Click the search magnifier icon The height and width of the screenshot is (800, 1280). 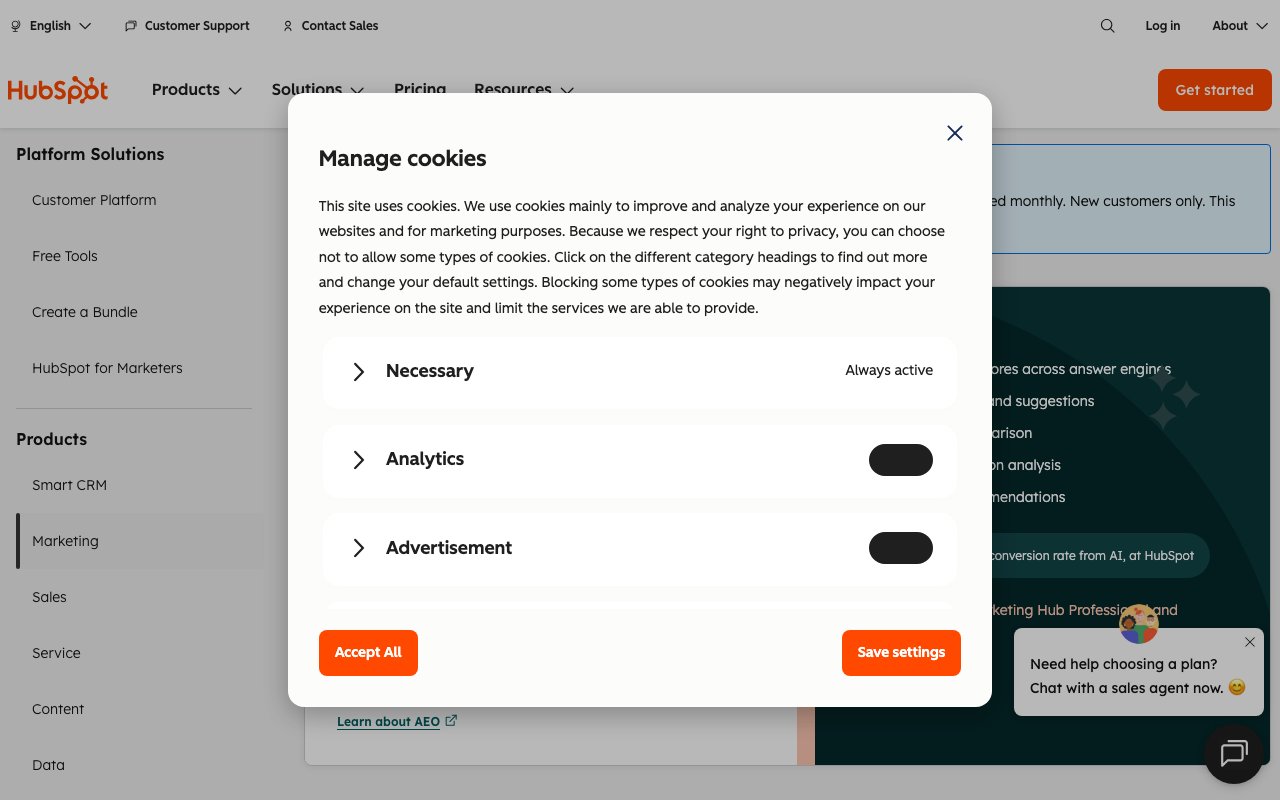[1107, 26]
